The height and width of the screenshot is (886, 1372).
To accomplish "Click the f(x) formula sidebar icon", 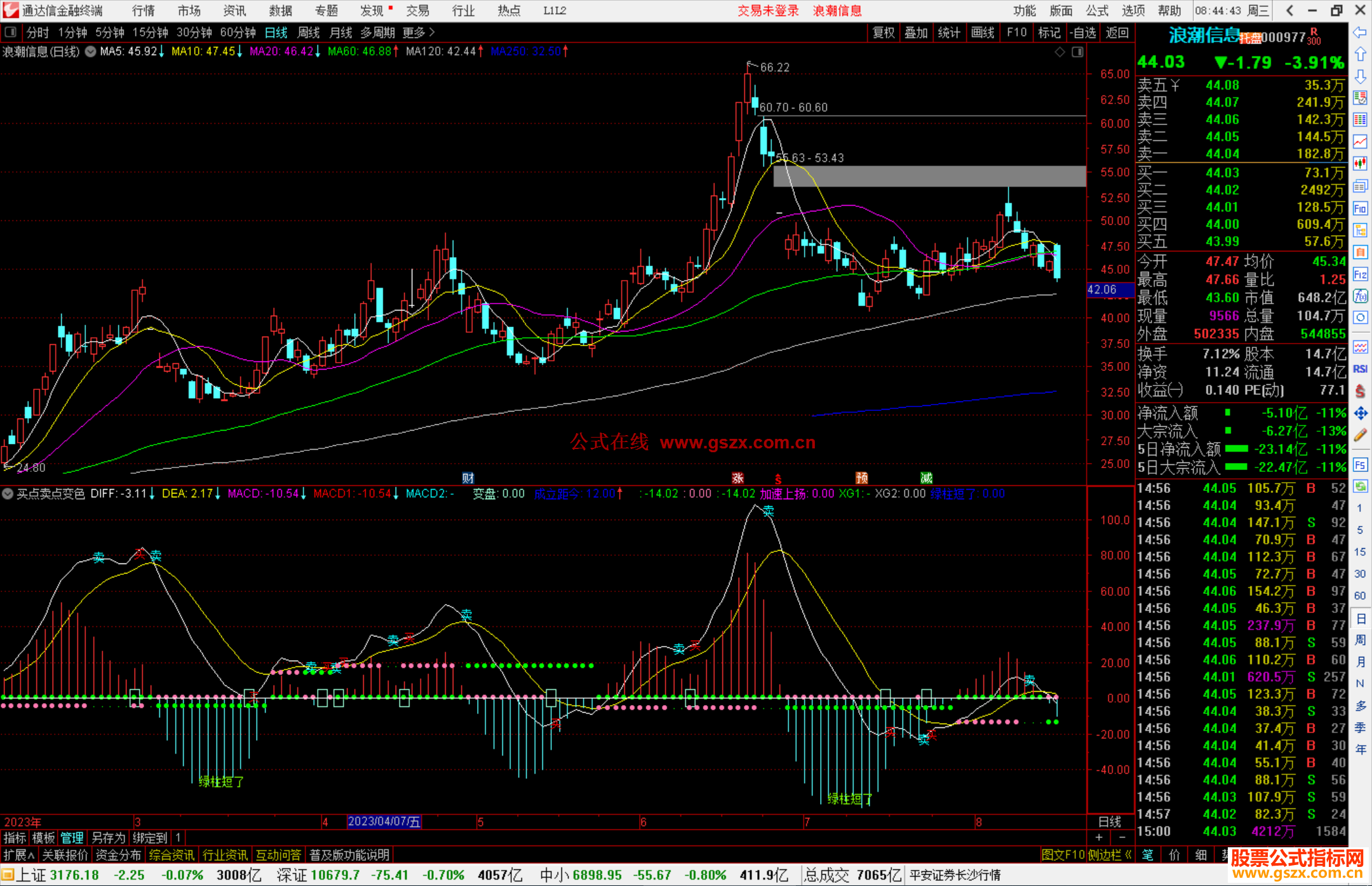I will pos(1360,296).
